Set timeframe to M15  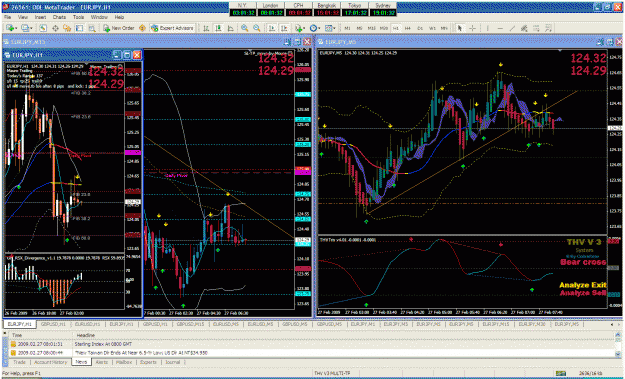click(x=371, y=28)
